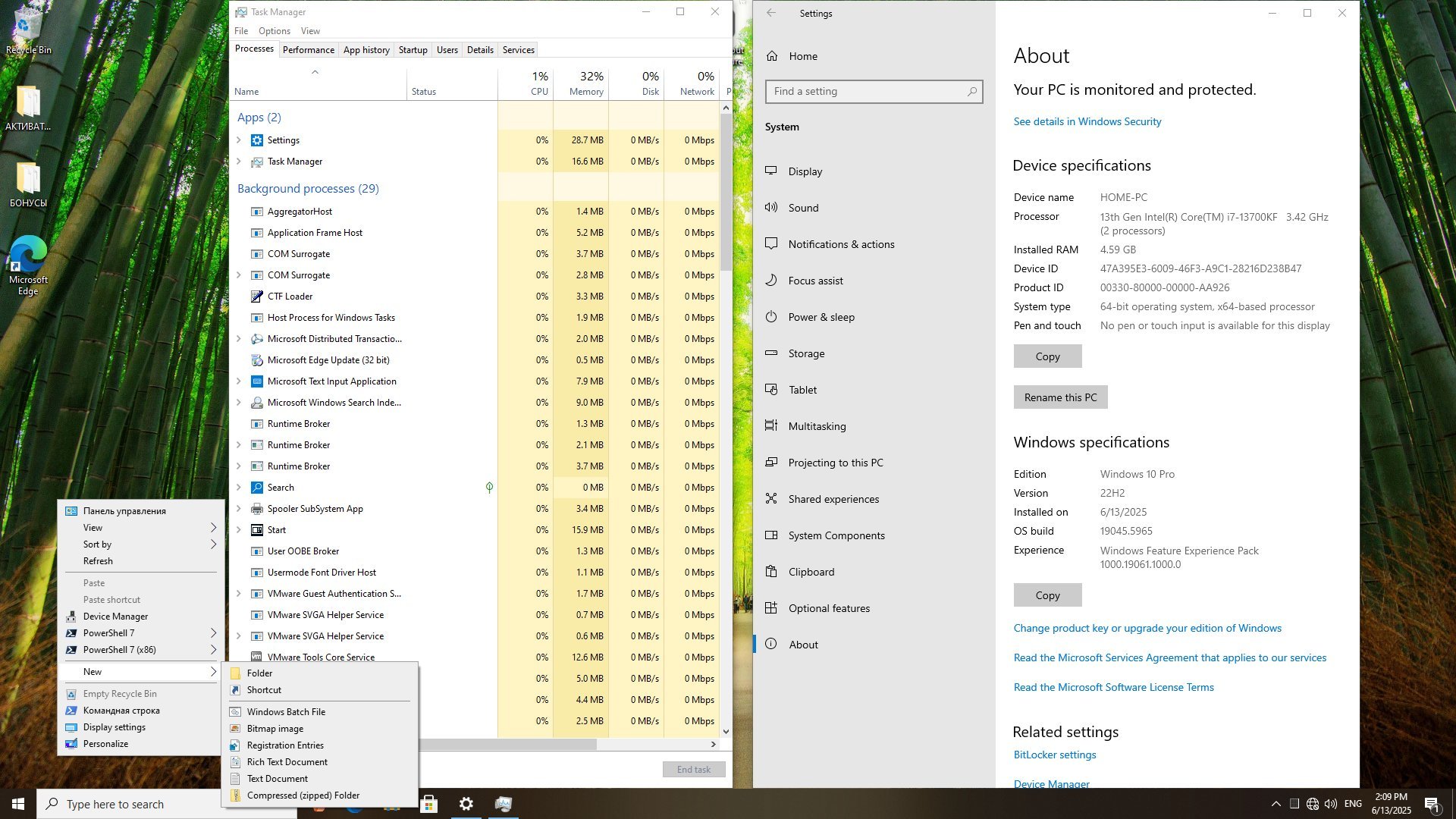1456x819 pixels.
Task: Open Power & sleep icon in Settings
Action: click(x=771, y=316)
